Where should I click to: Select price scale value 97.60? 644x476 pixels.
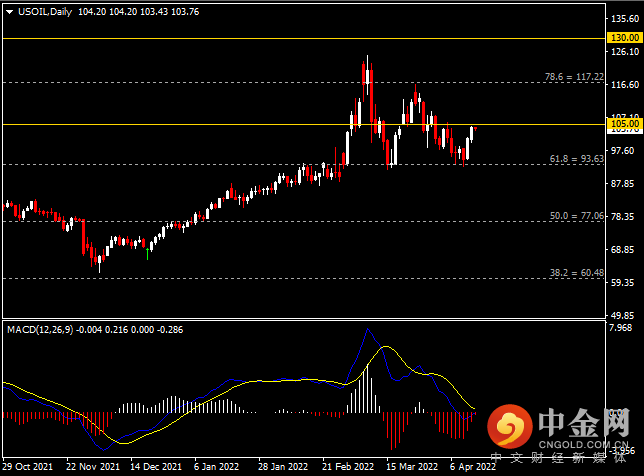point(625,151)
